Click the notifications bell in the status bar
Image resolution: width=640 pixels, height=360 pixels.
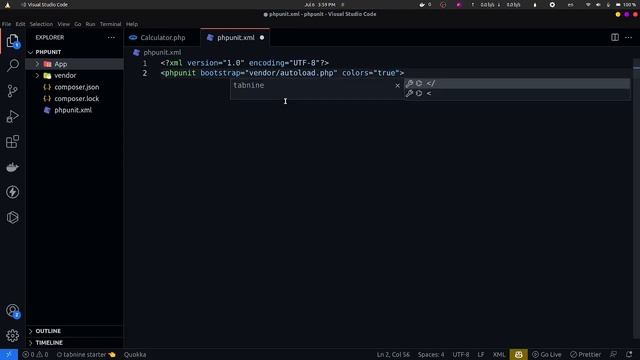[629, 354]
